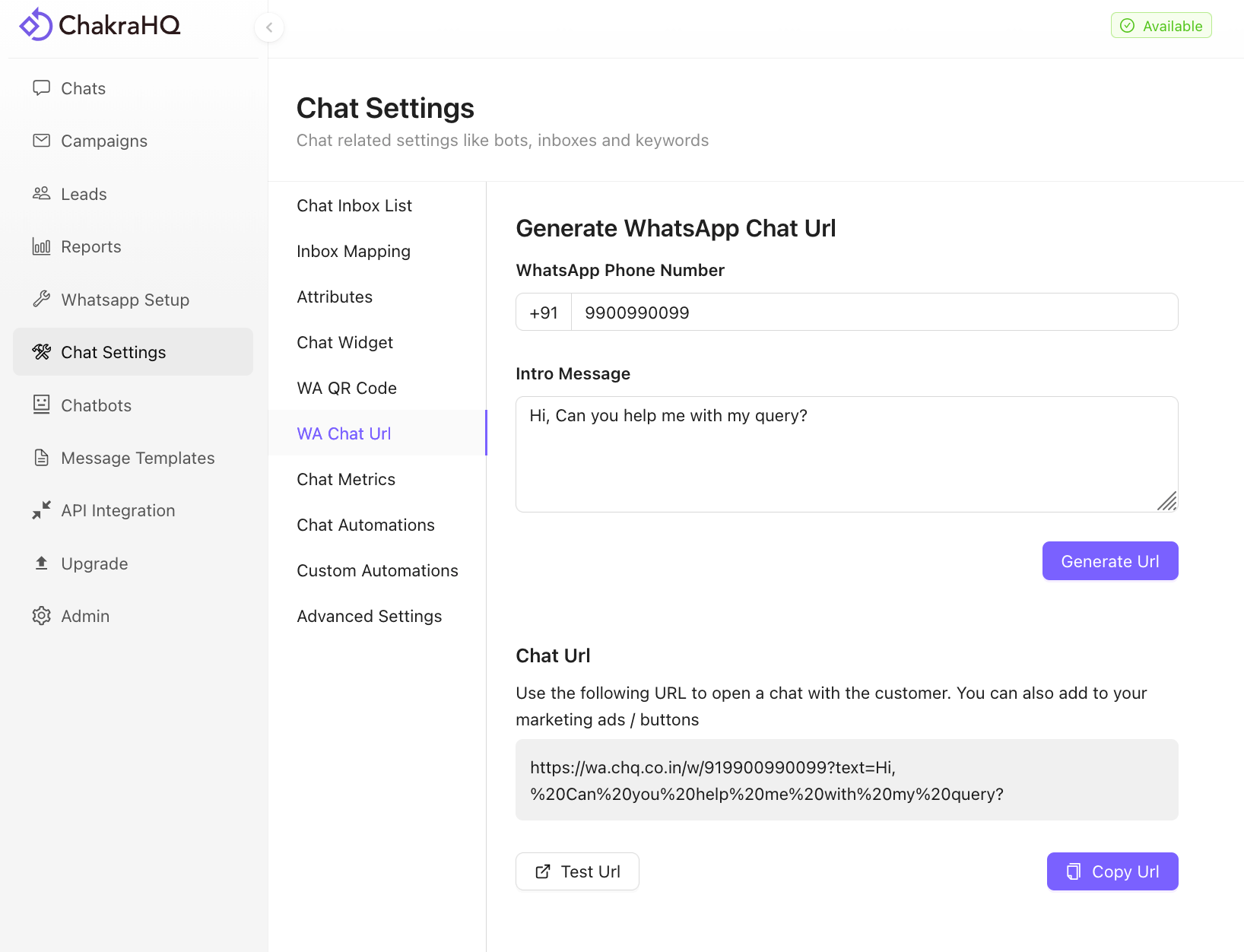Test the chat URL with Test Url
Screen dimensions: 1244x952
point(577,871)
